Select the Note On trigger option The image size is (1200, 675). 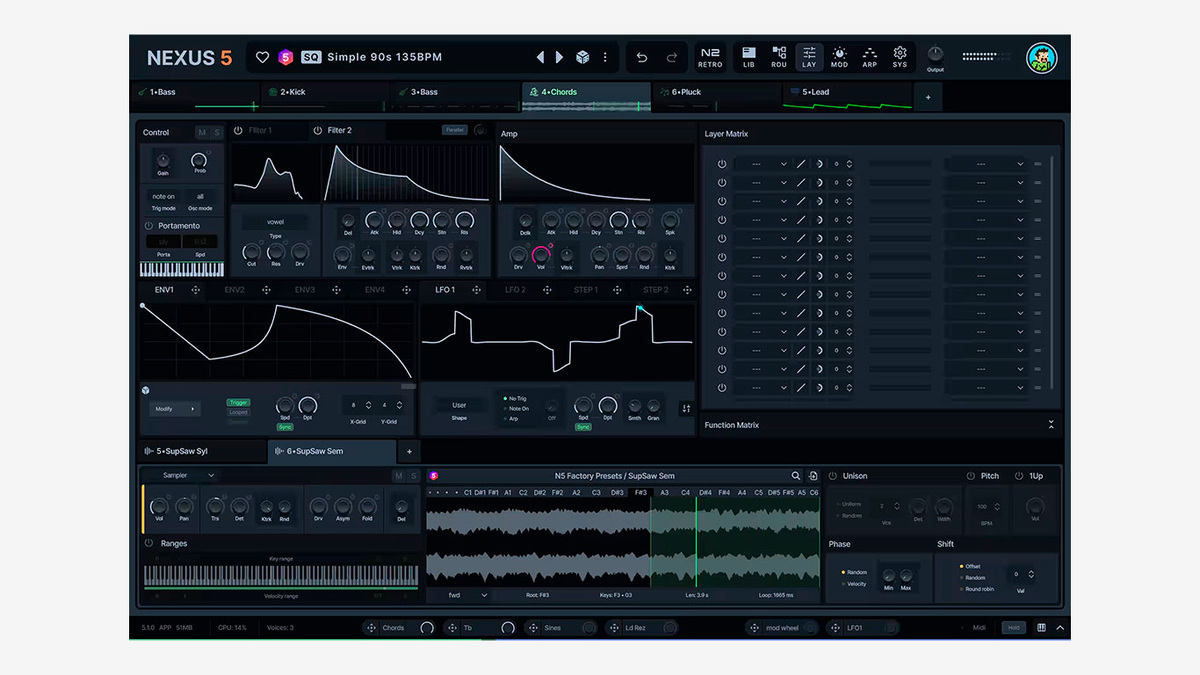(517, 408)
